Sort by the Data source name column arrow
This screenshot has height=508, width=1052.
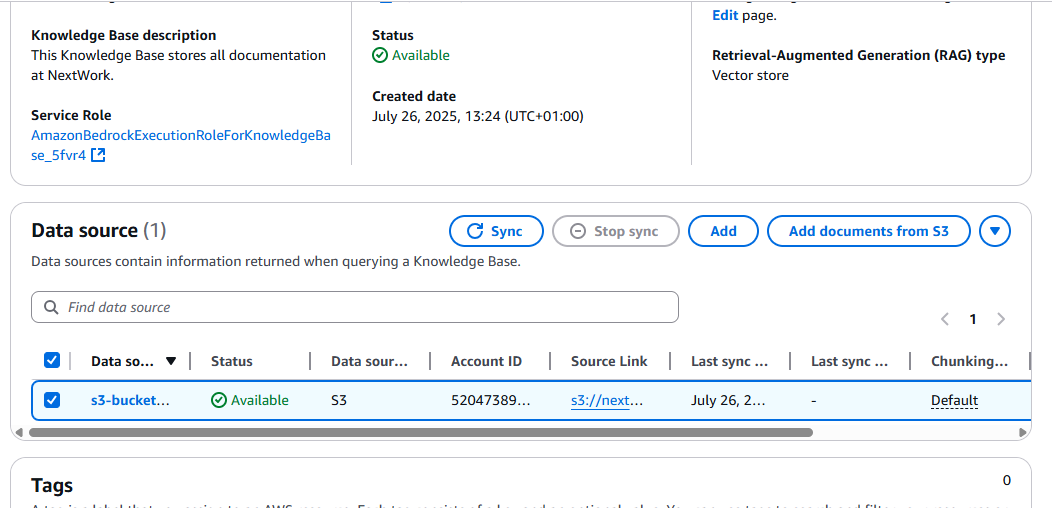[x=170, y=361]
